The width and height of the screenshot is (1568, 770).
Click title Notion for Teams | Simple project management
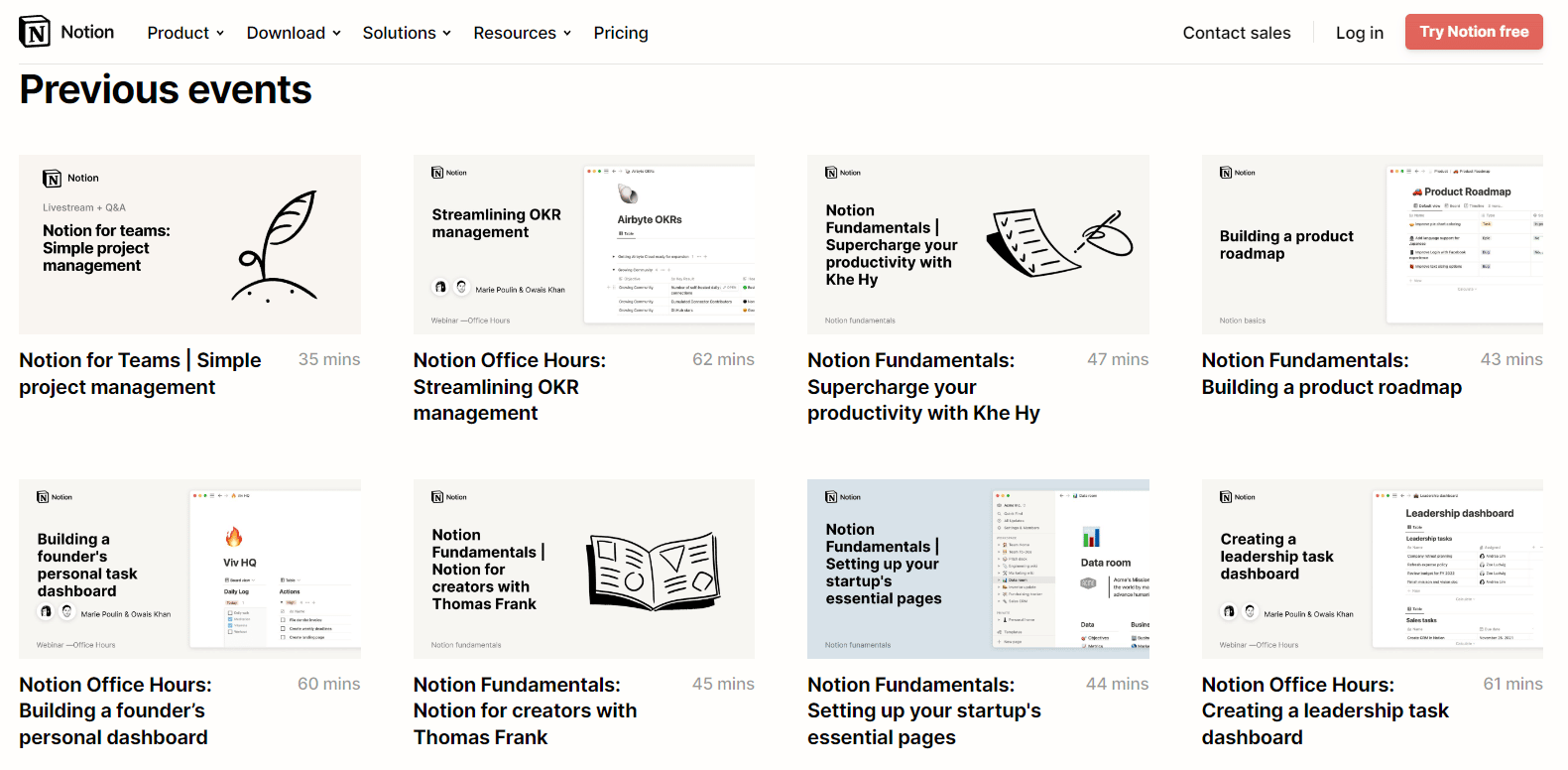(140, 373)
